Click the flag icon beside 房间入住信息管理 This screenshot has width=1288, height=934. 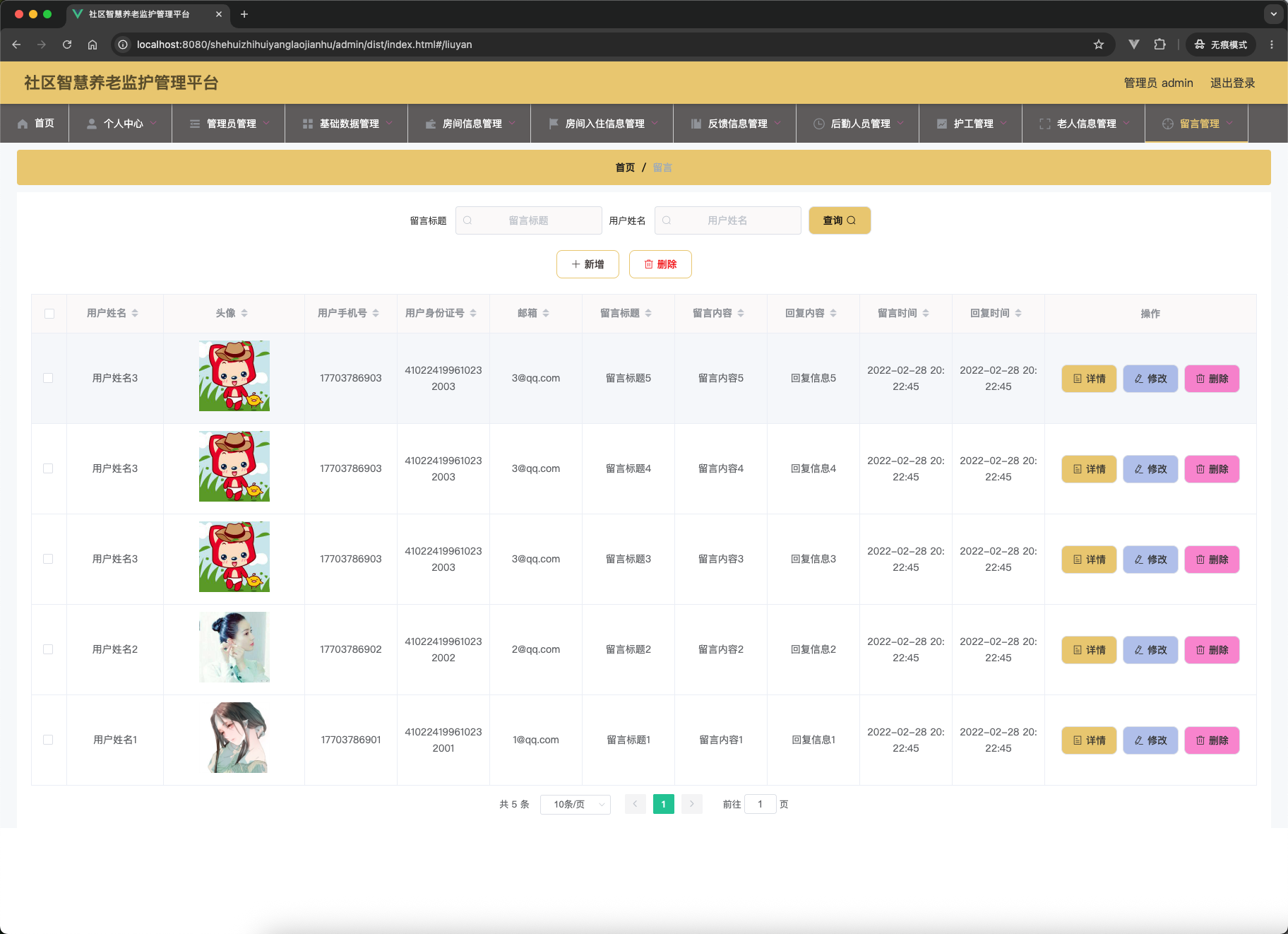[x=554, y=124]
